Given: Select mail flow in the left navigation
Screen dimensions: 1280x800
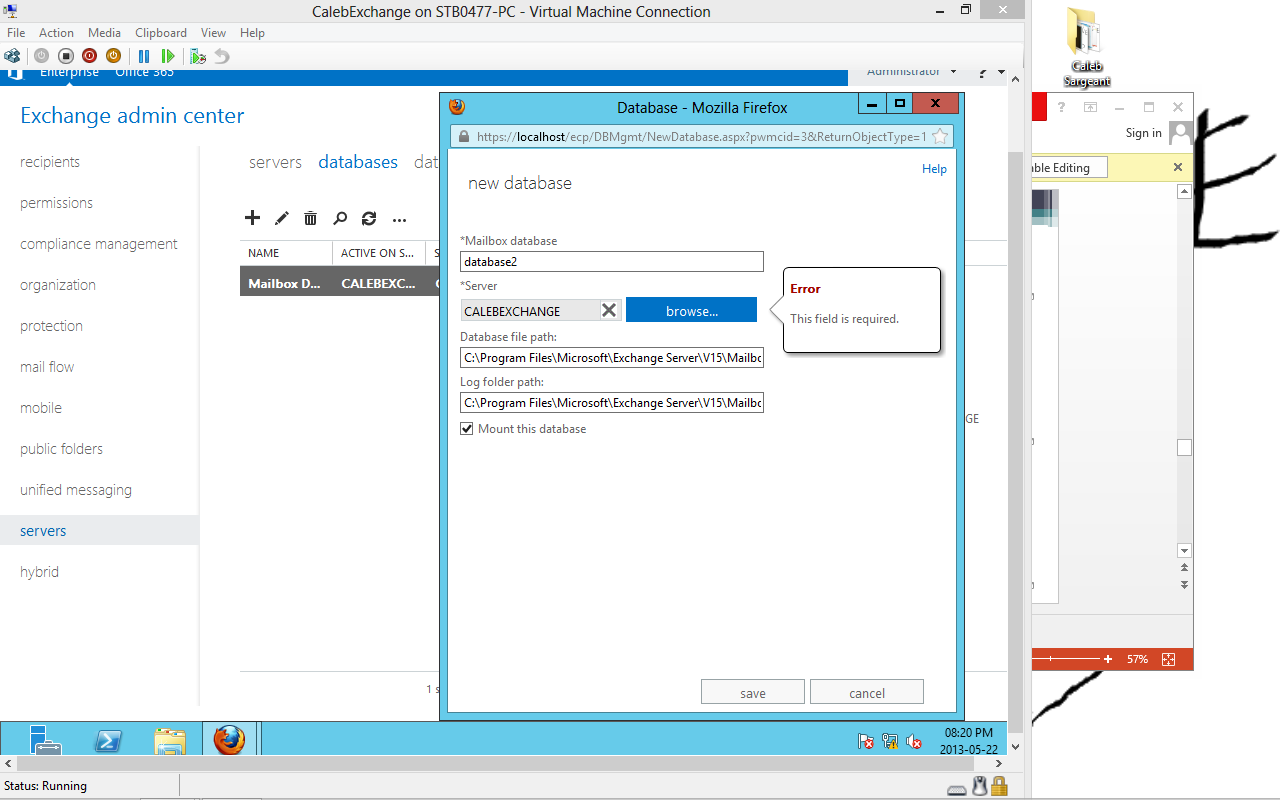Looking at the screenshot, I should click(47, 367).
